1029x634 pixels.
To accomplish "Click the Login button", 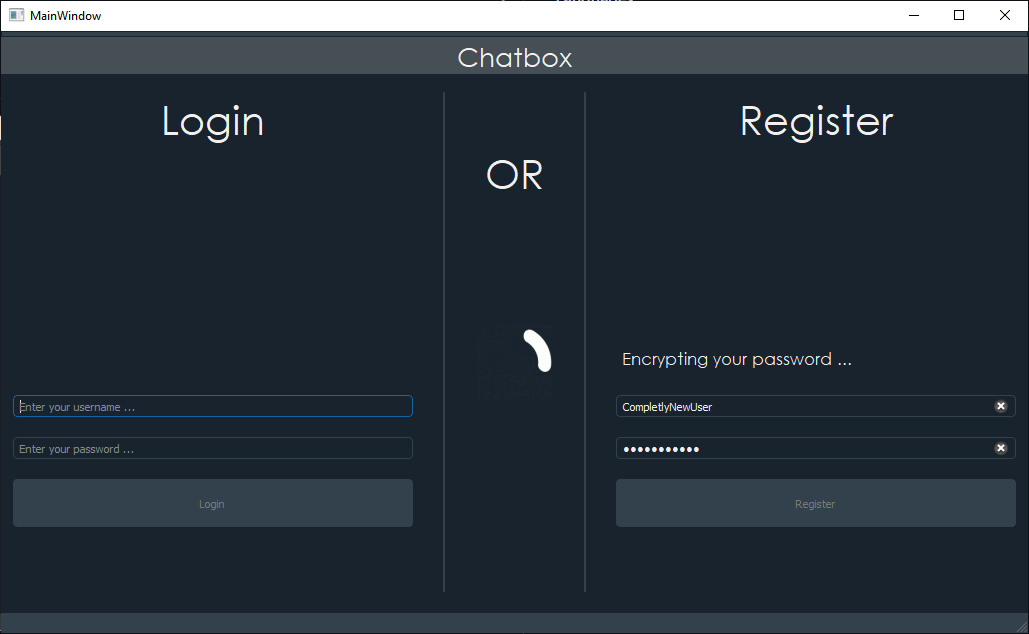I will pyautogui.click(x=213, y=503).
